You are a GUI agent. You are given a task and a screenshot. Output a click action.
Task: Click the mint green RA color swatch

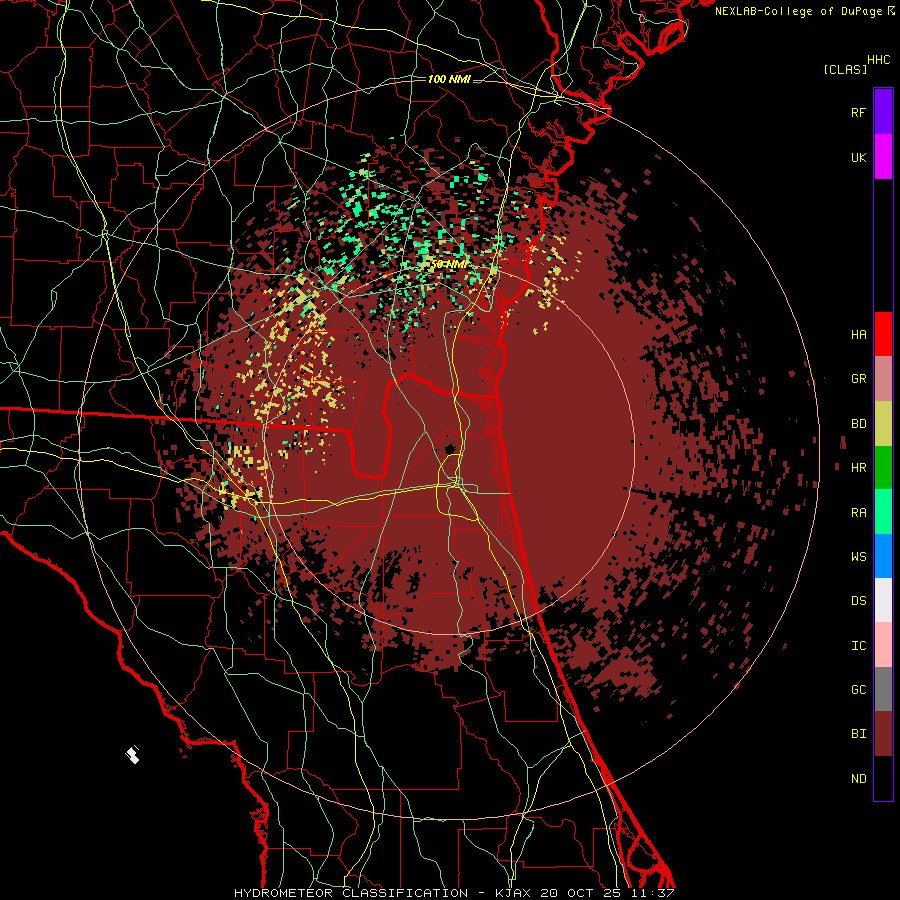883,512
